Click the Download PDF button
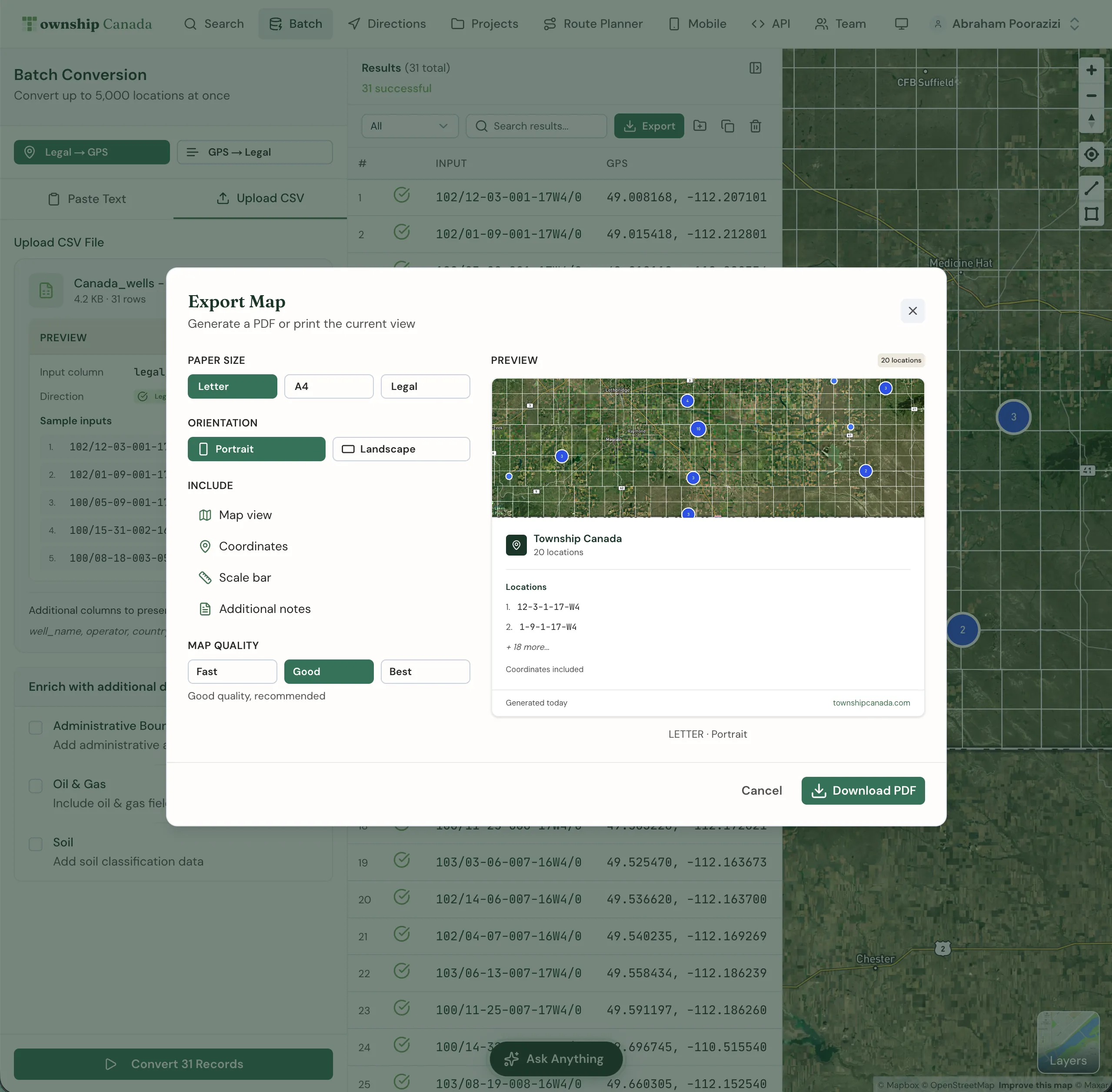 point(862,790)
